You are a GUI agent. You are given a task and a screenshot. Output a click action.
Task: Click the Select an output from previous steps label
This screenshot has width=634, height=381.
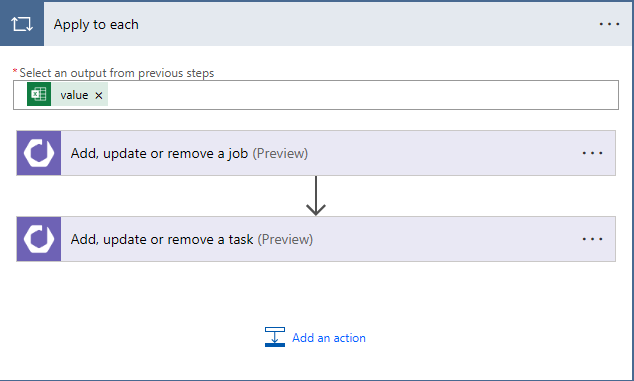(117, 73)
